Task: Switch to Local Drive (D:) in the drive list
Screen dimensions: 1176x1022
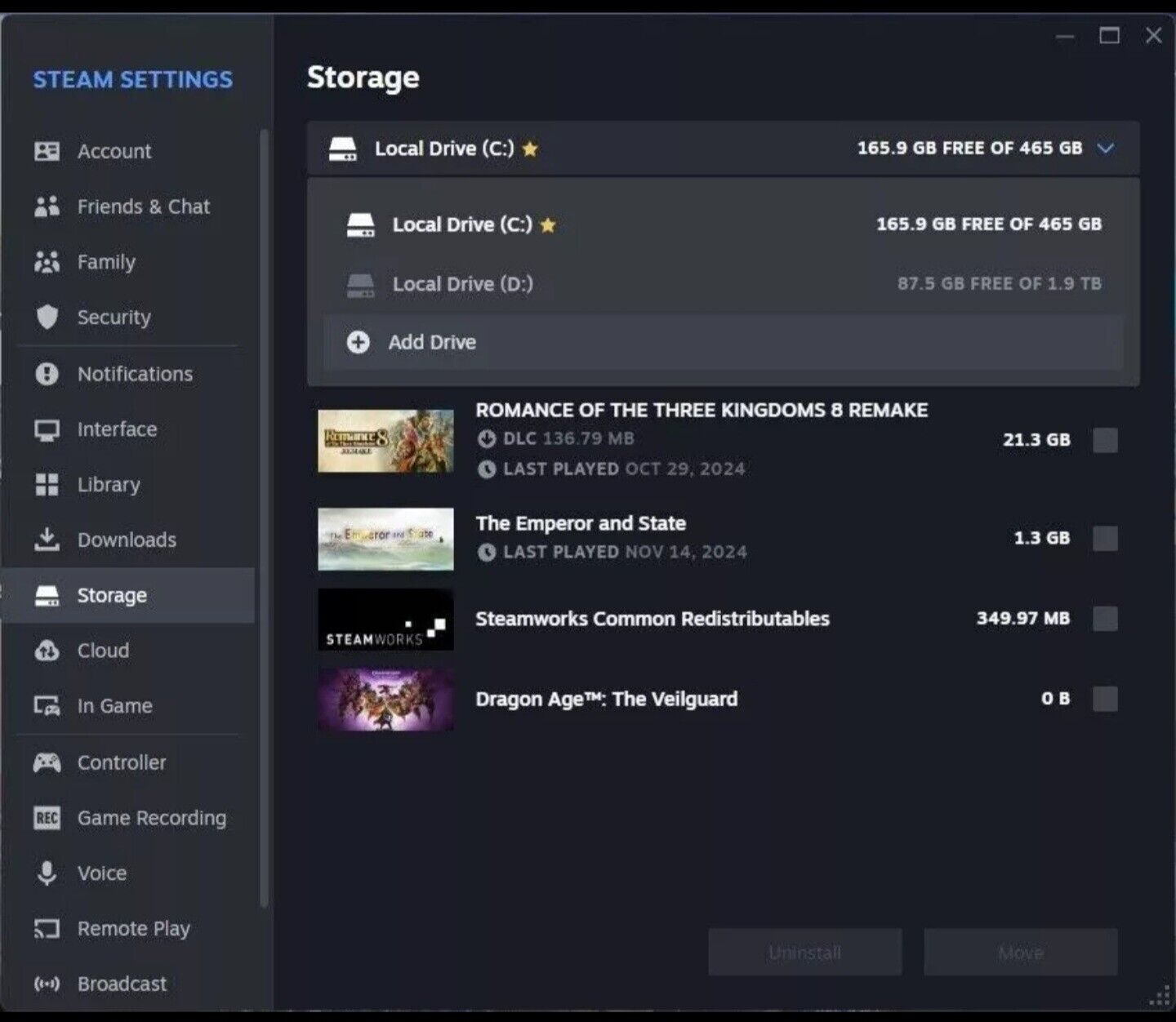Action: [724, 284]
